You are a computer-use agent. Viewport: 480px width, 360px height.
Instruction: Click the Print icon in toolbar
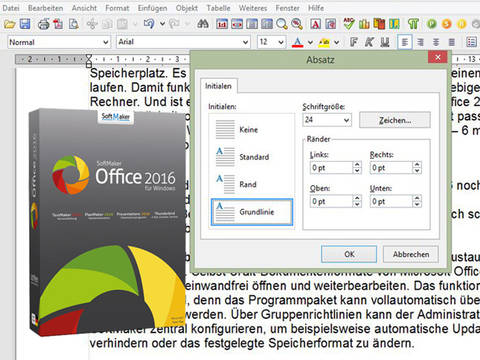coord(43,24)
